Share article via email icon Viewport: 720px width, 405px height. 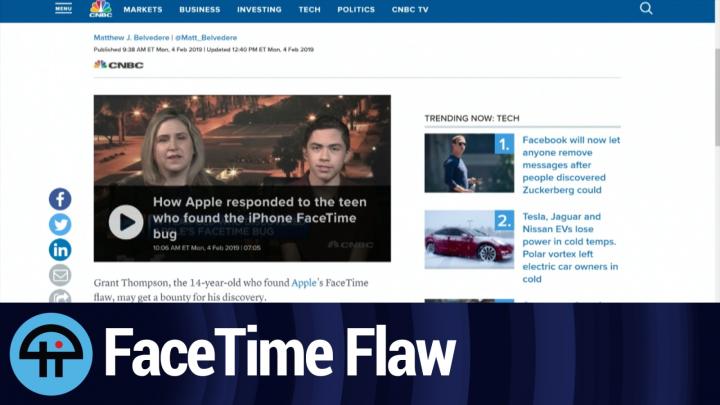pos(60,275)
